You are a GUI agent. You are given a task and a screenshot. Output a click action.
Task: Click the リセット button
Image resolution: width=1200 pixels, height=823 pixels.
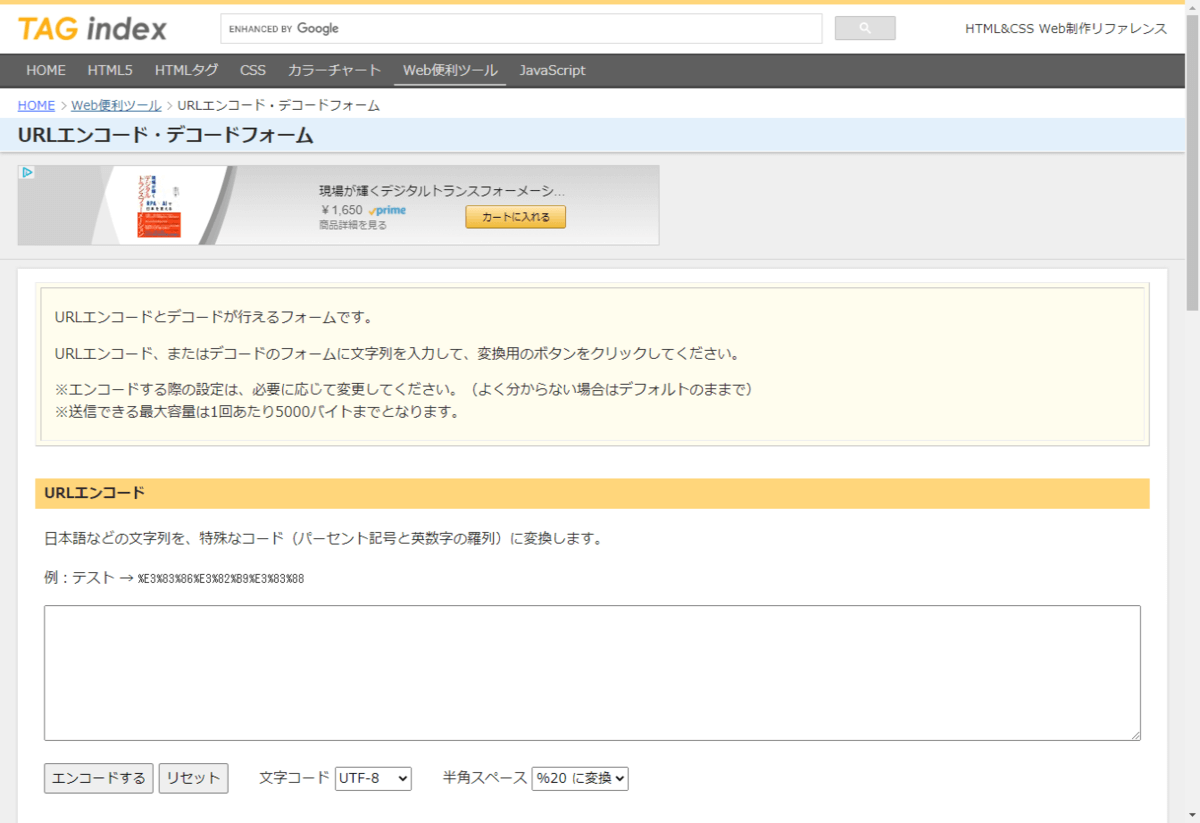point(194,778)
